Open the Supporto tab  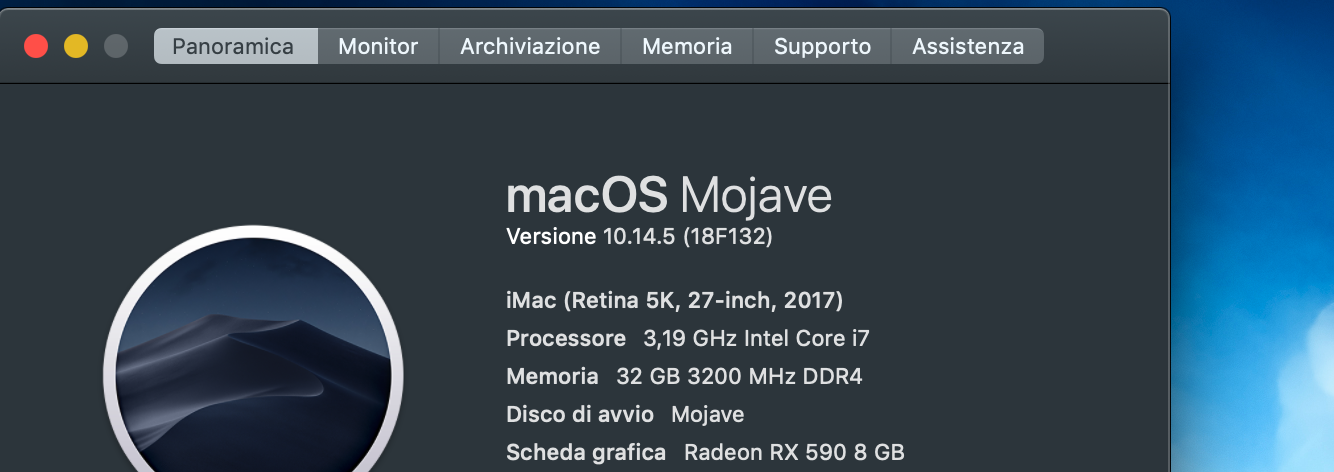pos(822,46)
